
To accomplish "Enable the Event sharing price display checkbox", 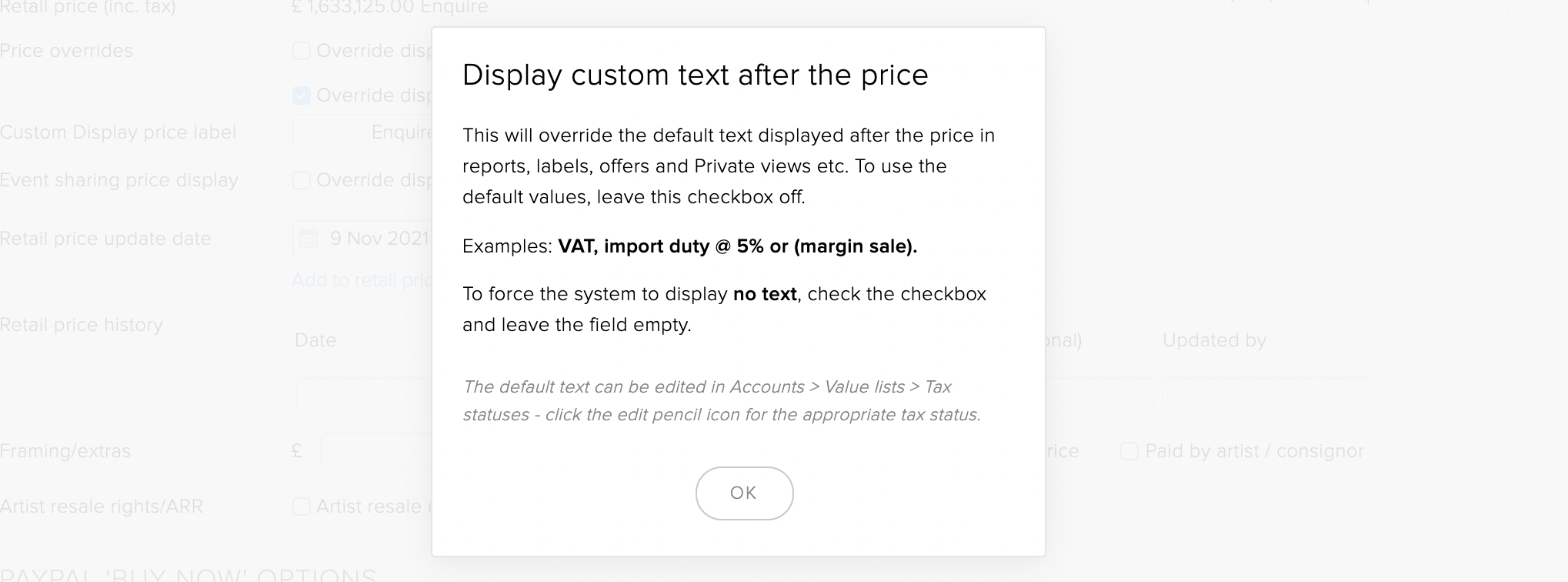I will pos(302,180).
